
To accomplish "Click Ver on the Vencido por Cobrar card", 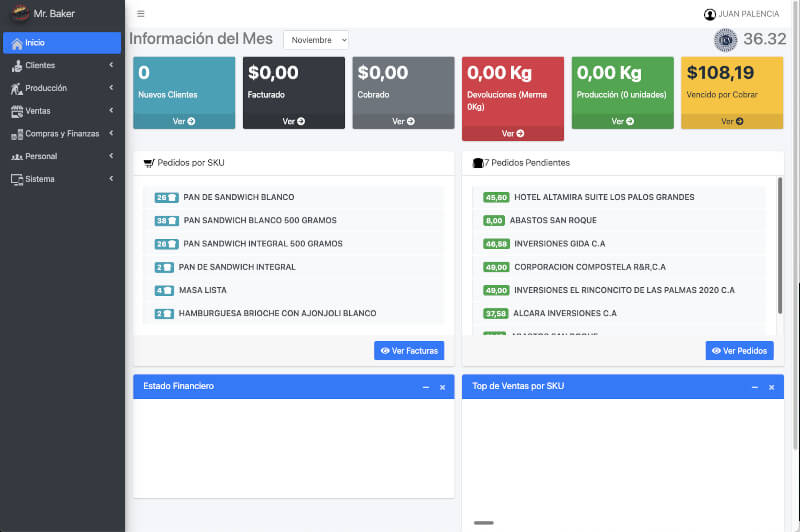I will coord(732,121).
